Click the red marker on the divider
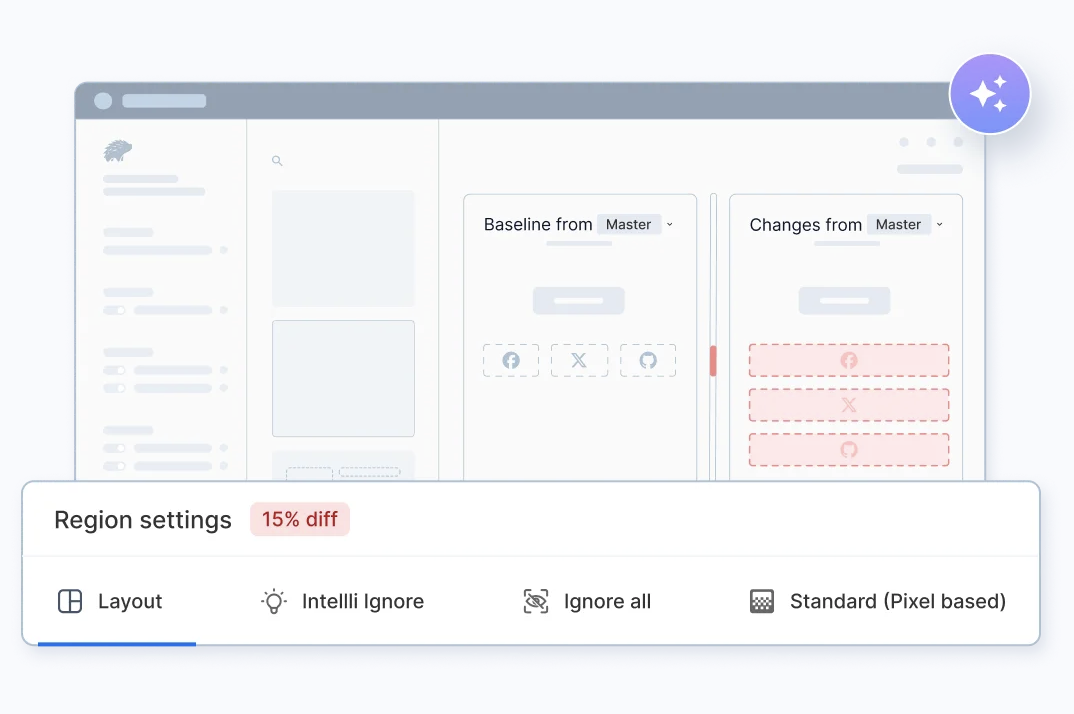 click(713, 361)
